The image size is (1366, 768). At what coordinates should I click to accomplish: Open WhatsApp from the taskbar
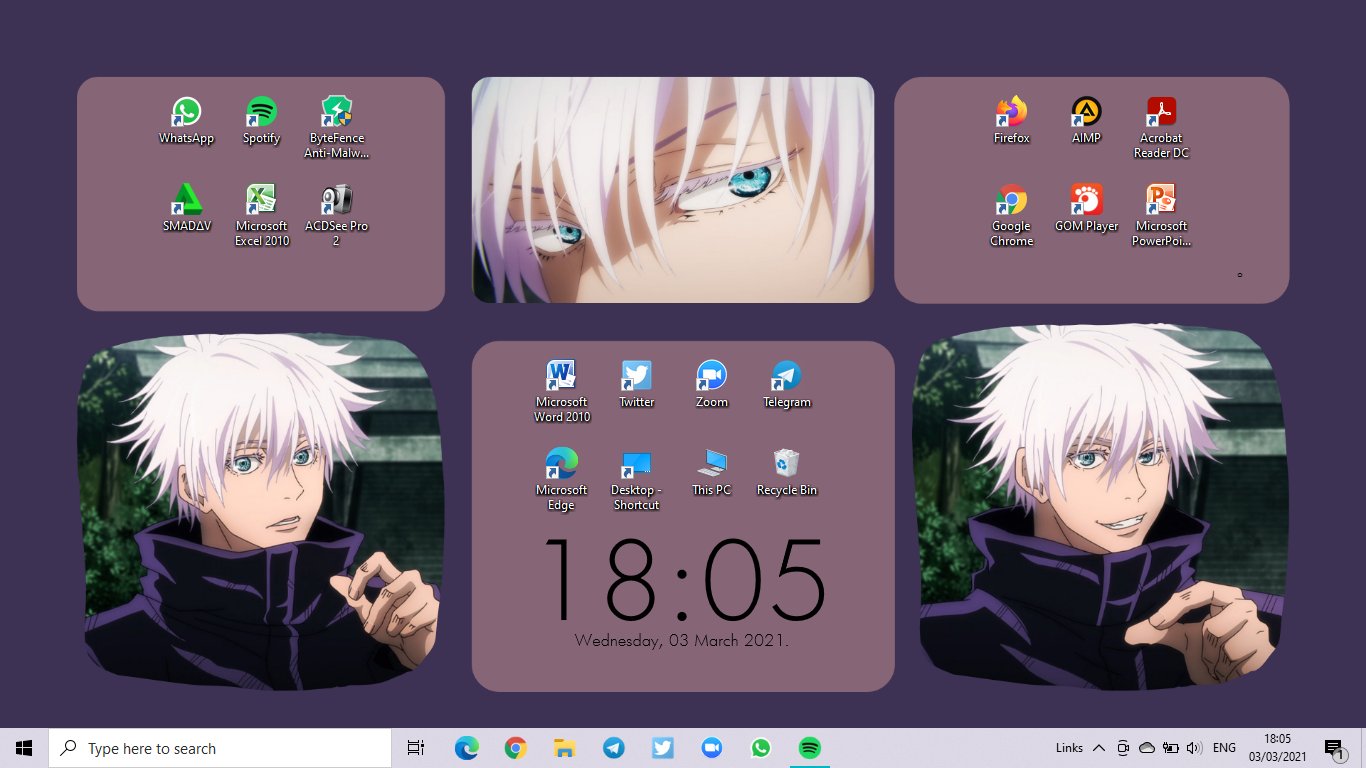[x=760, y=748]
